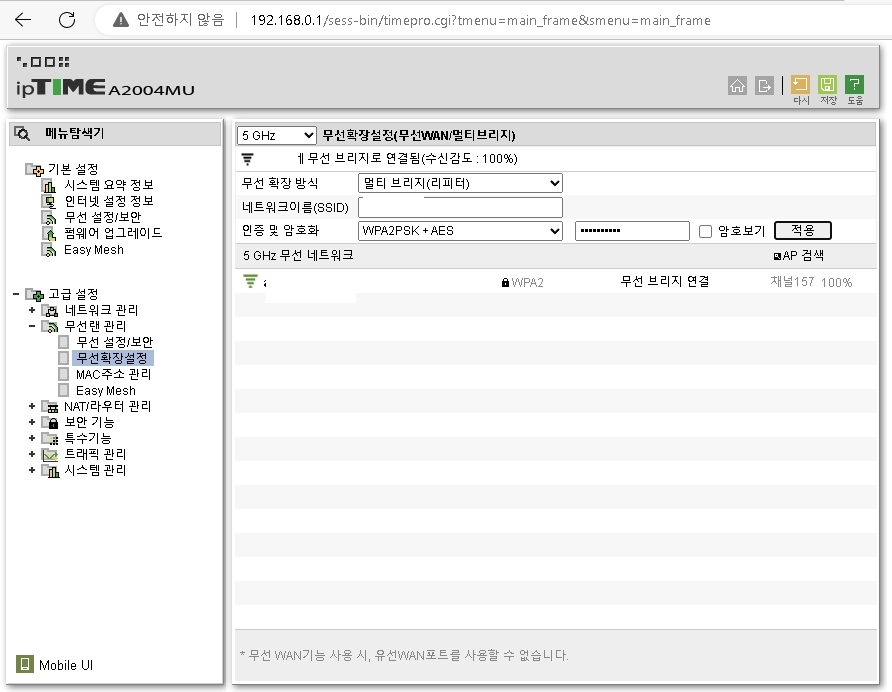The width and height of the screenshot is (892, 692).
Task: Expand the NAT/라우터 관리 tree node
Action: [32, 406]
